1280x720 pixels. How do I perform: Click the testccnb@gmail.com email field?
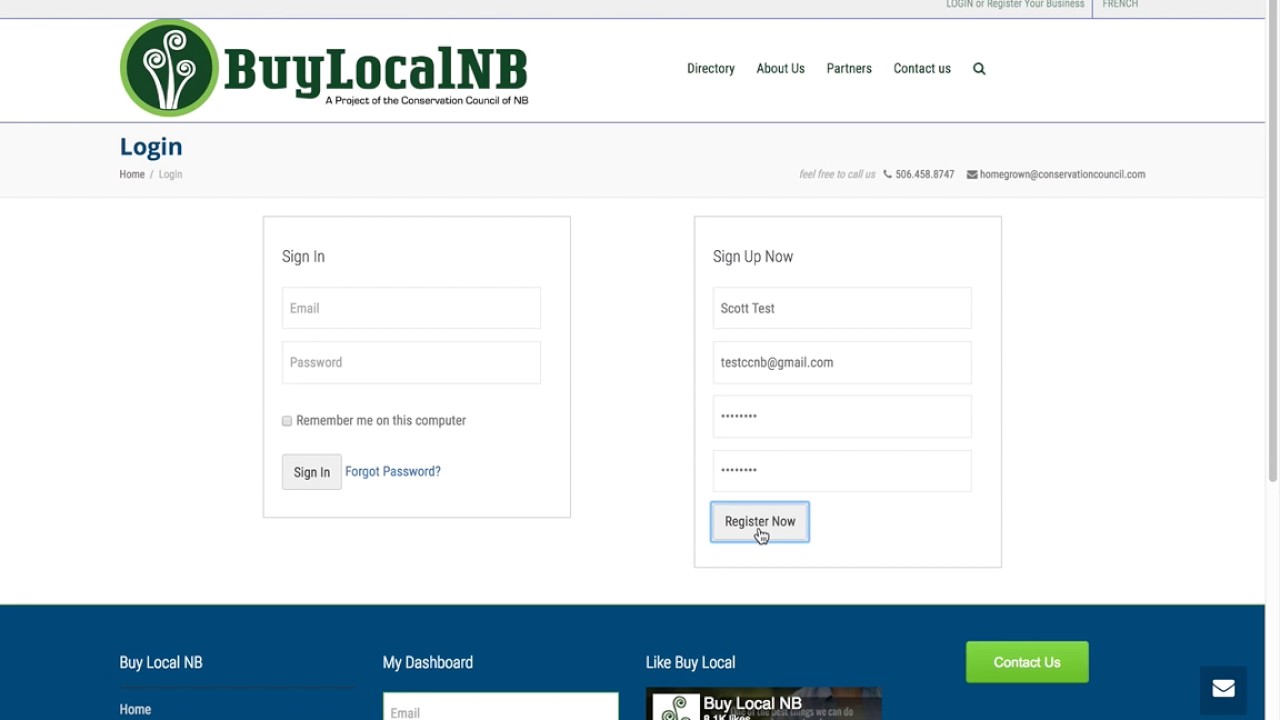tap(842, 362)
